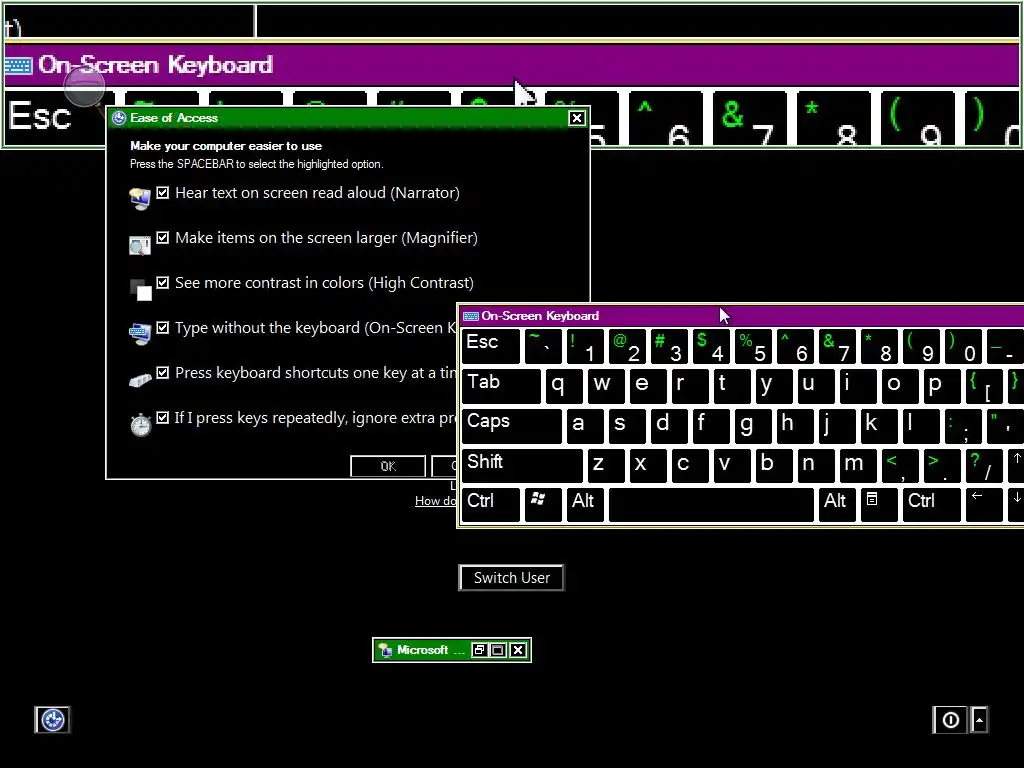Screen dimensions: 1024x768
Task: Click the w key on On-Screen Keyboard
Action: click(x=605, y=386)
